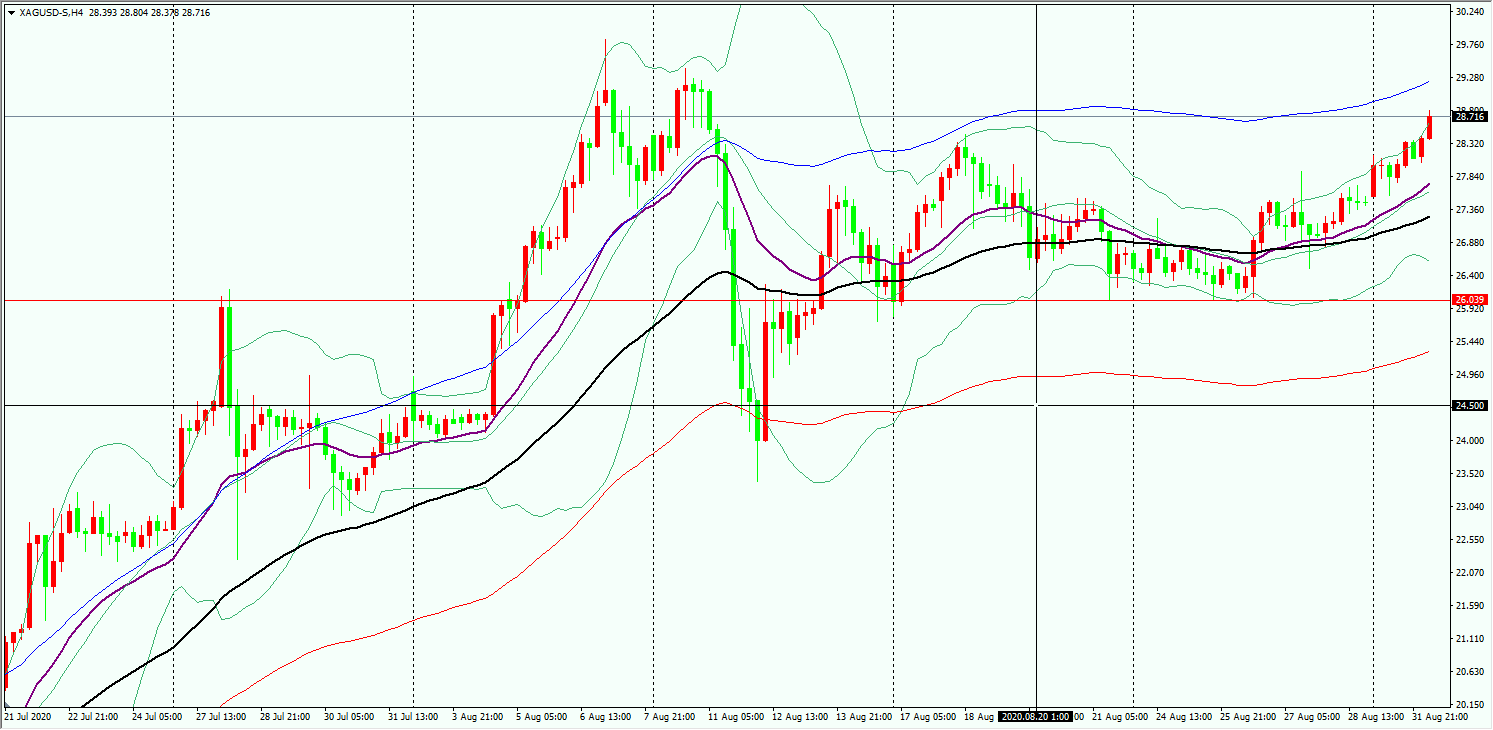Click the 24 Aug 13:00 time axis label
Viewport: 1493px width, 730px height.
click(1183, 717)
